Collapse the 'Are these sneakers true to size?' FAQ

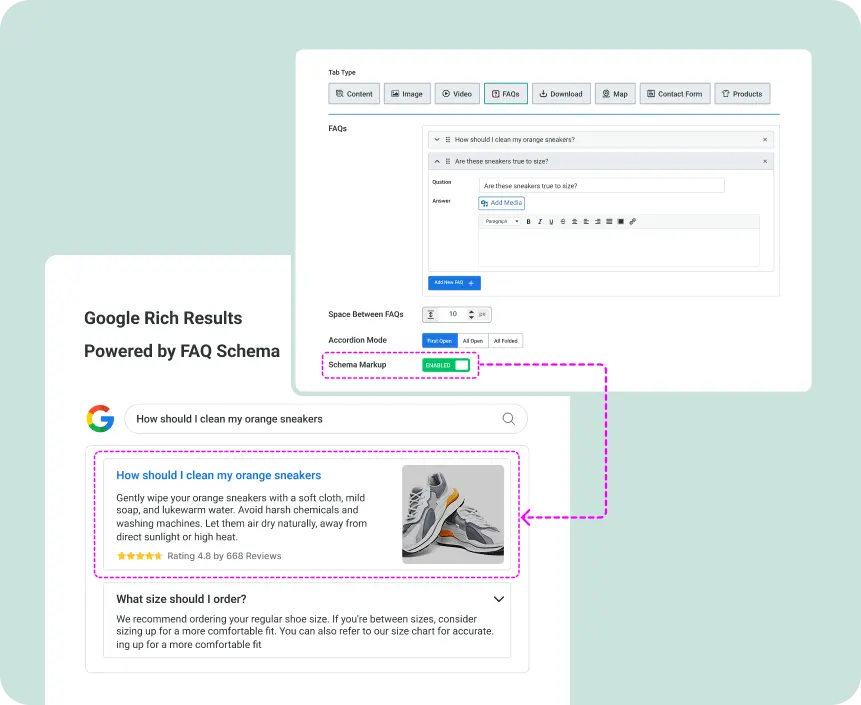[437, 161]
